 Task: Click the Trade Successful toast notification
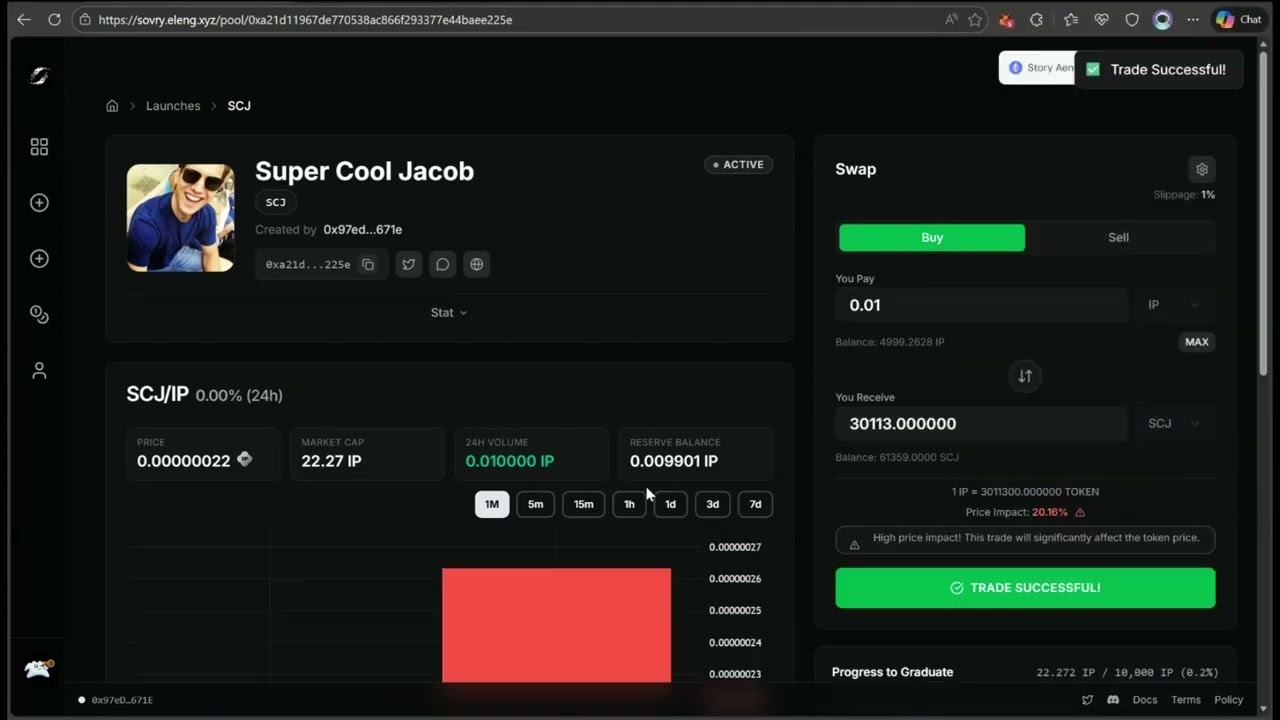click(x=1158, y=70)
